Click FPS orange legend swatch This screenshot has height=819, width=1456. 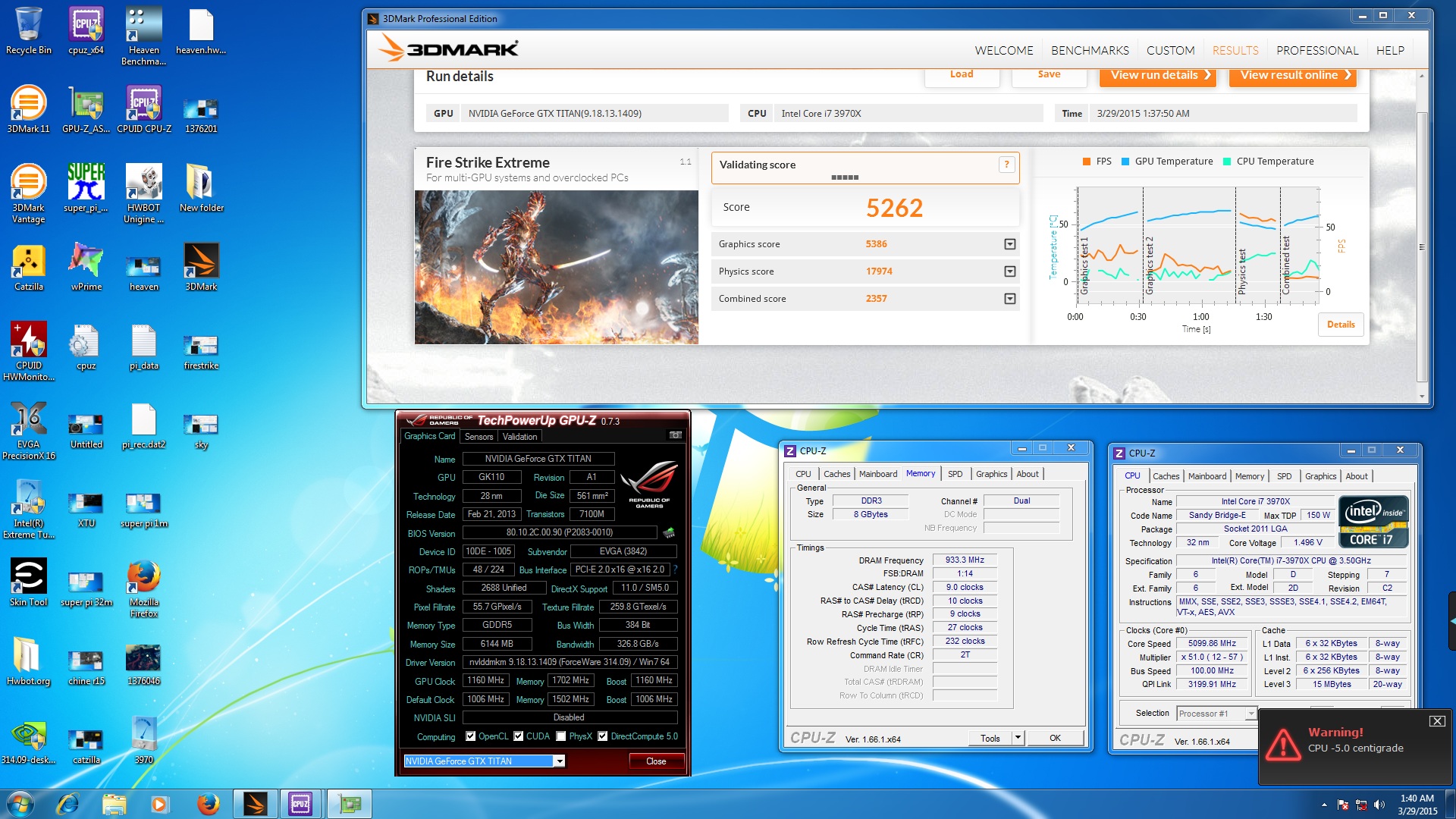pyautogui.click(x=1087, y=162)
